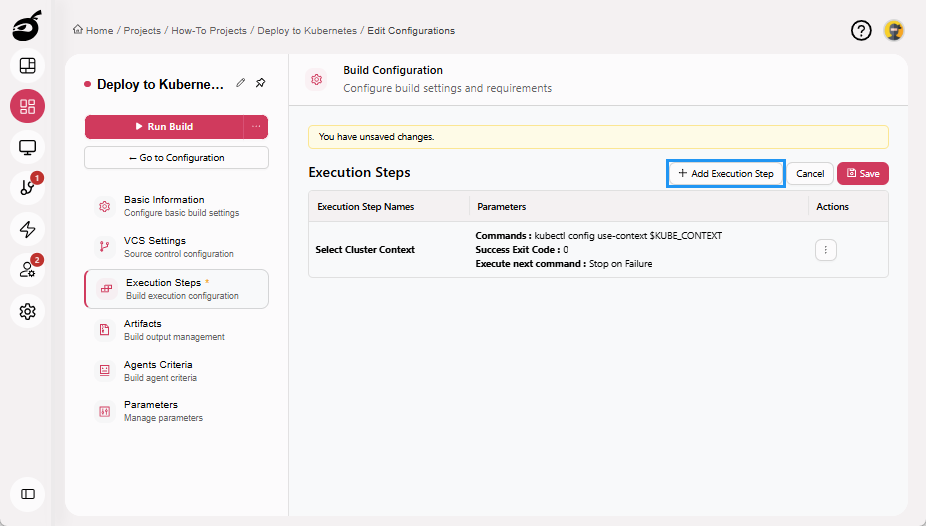Click the home icon in breadcrumb
The height and width of the screenshot is (526, 926).
[x=78, y=30]
